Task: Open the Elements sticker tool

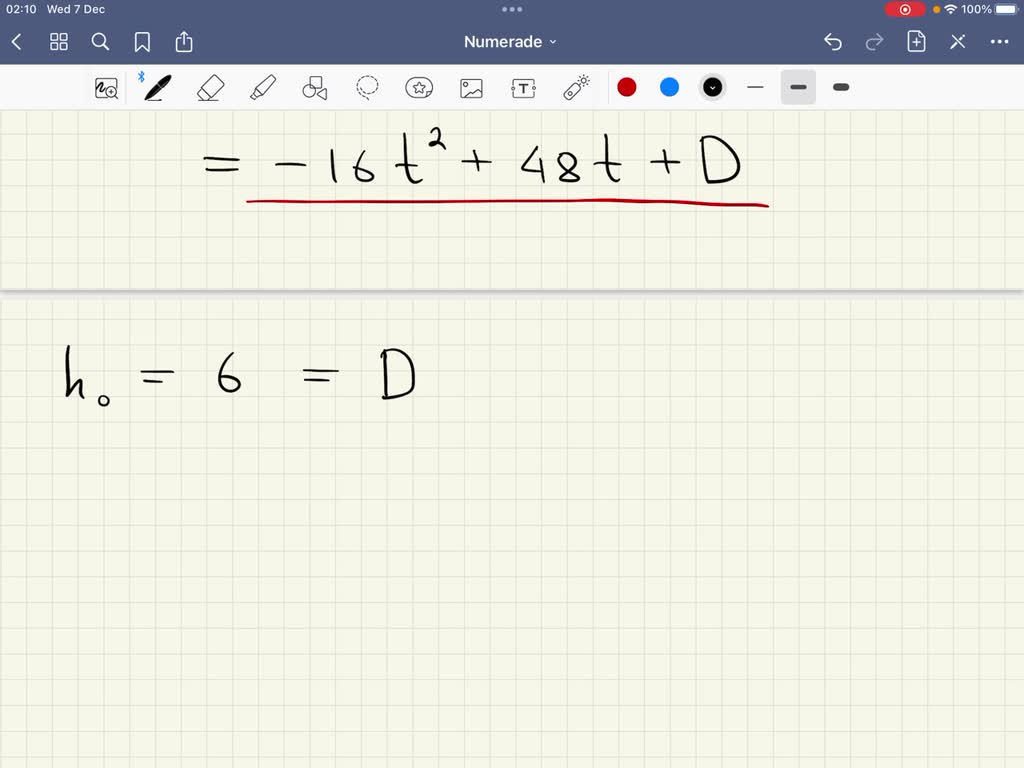Action: coord(419,88)
